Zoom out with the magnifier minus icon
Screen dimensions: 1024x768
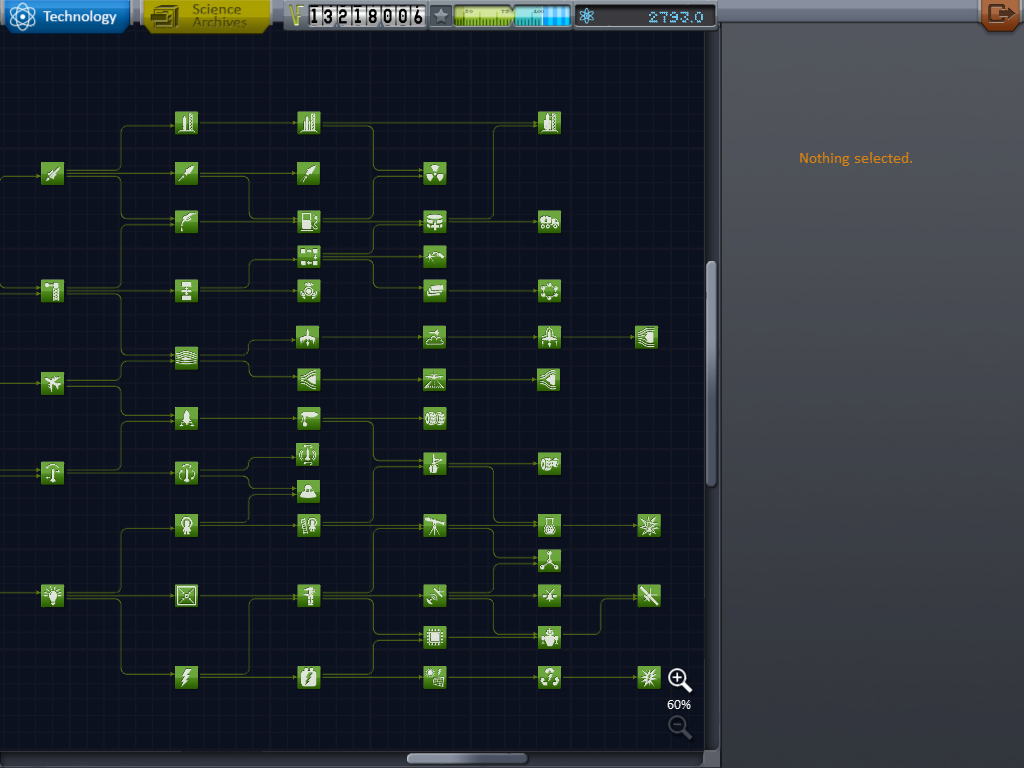(x=680, y=728)
